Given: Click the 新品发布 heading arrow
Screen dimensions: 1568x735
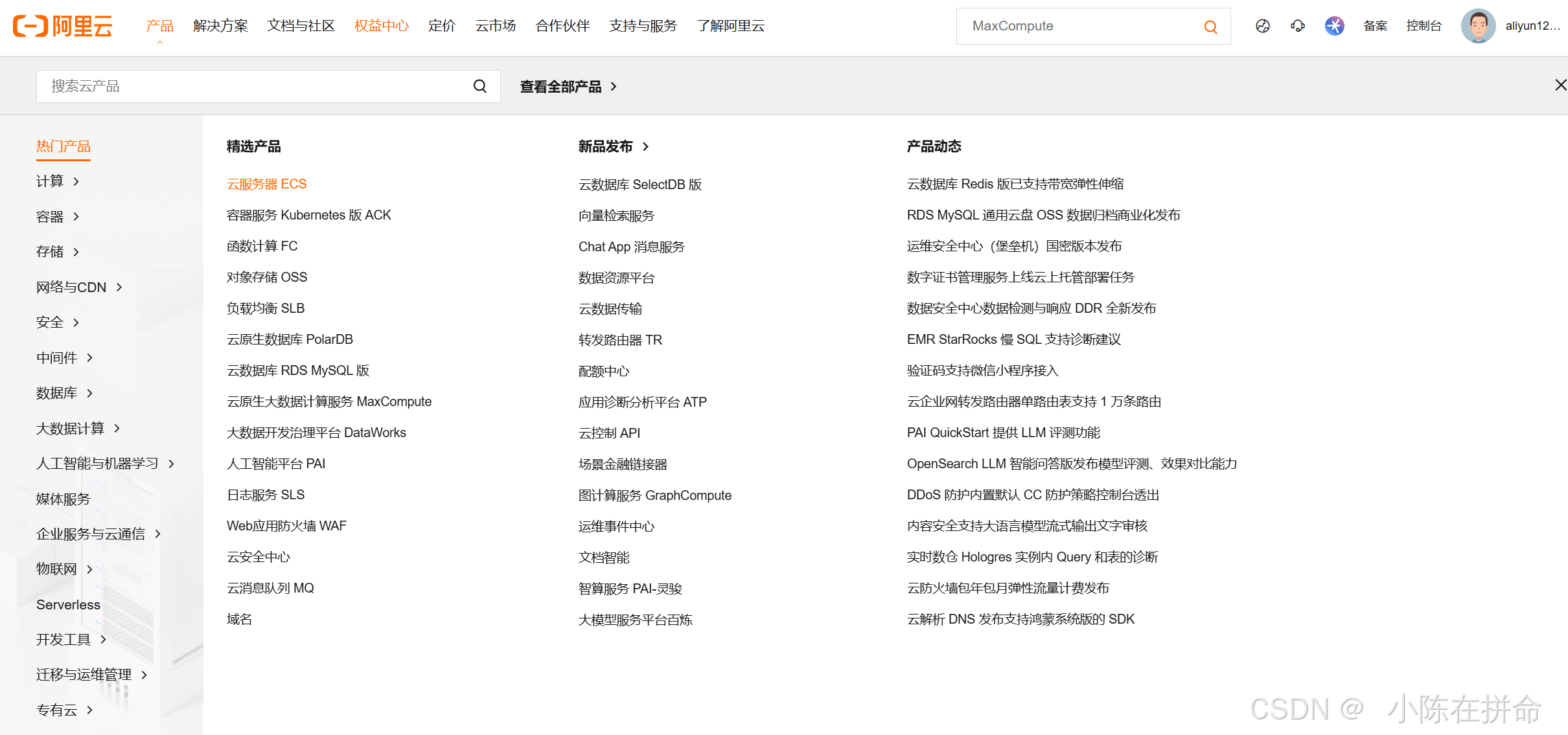Looking at the screenshot, I should point(645,147).
